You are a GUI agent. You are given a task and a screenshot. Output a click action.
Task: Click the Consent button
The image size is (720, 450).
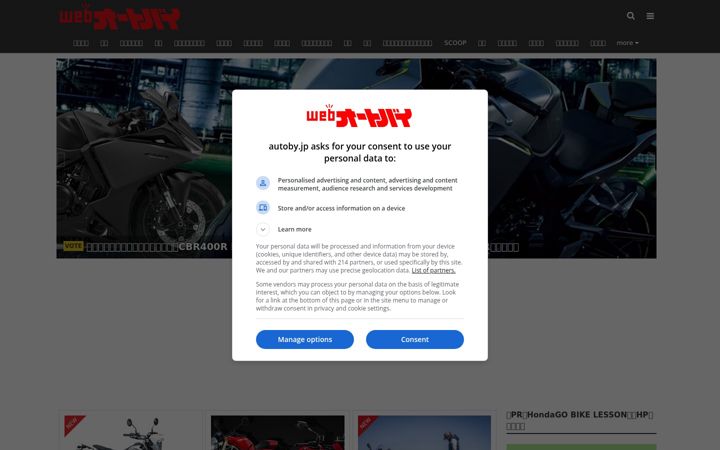415,339
